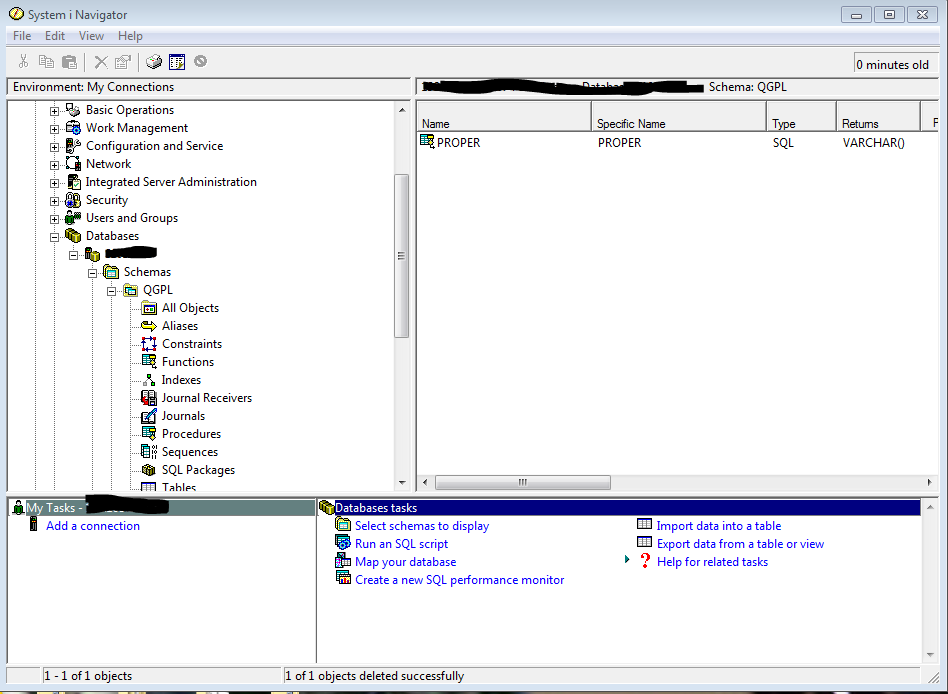Click the Work Management tree icon
The image size is (948, 694).
pos(73,128)
